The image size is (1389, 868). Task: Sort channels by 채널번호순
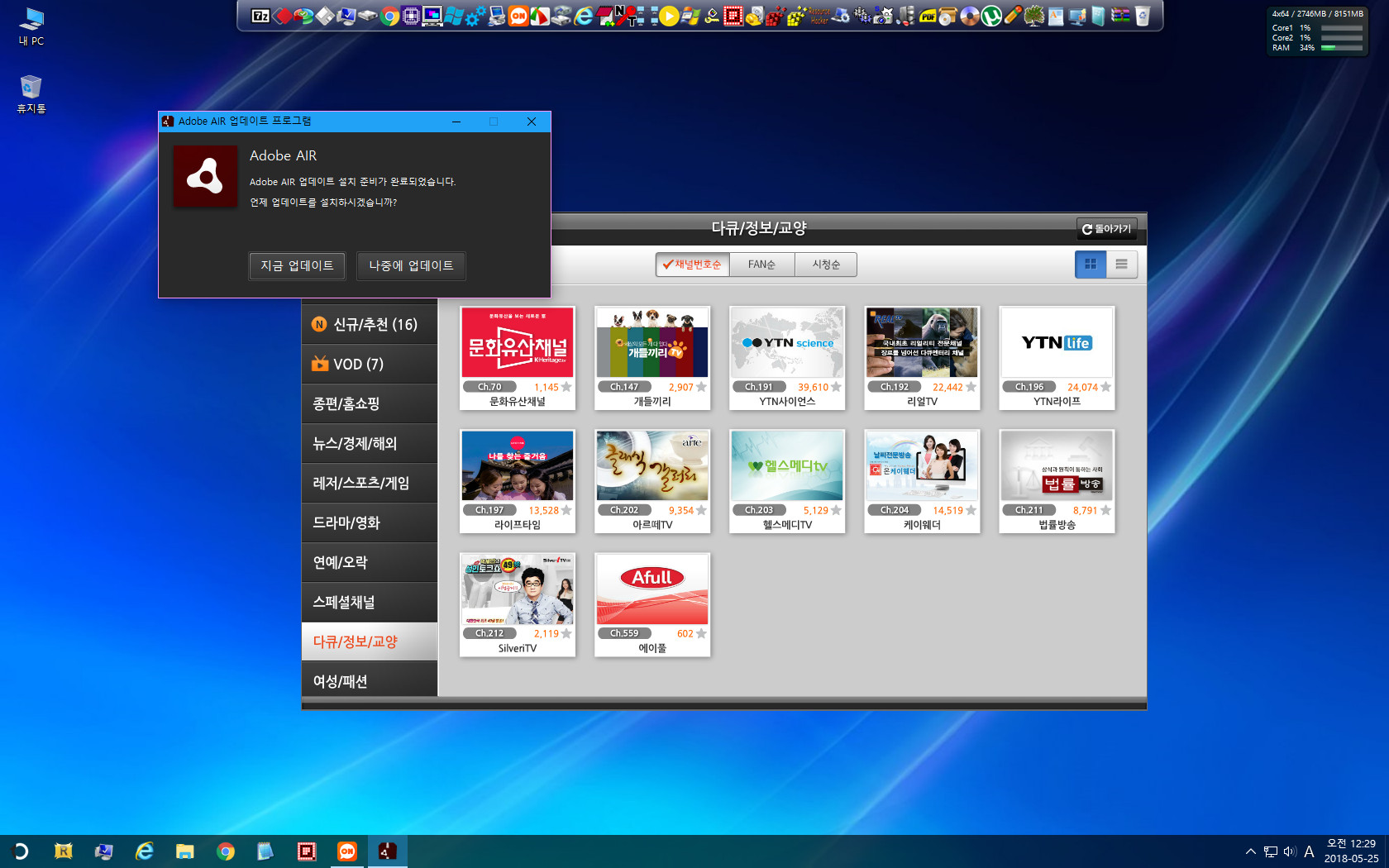point(693,265)
